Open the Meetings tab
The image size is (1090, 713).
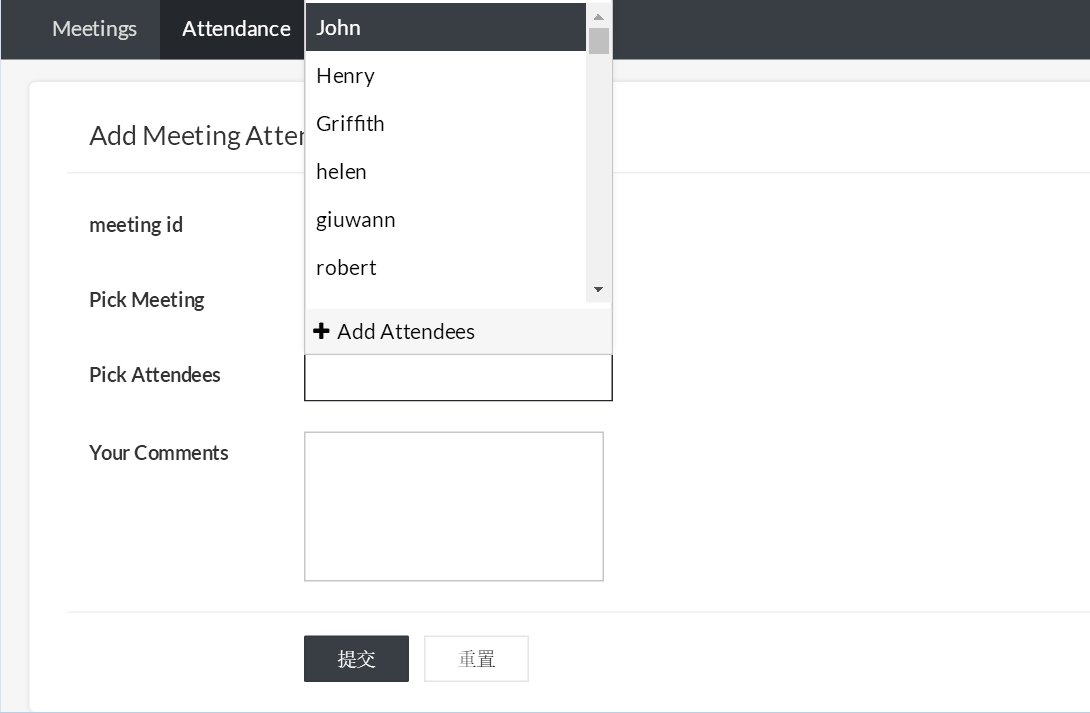pyautogui.click(x=94, y=29)
